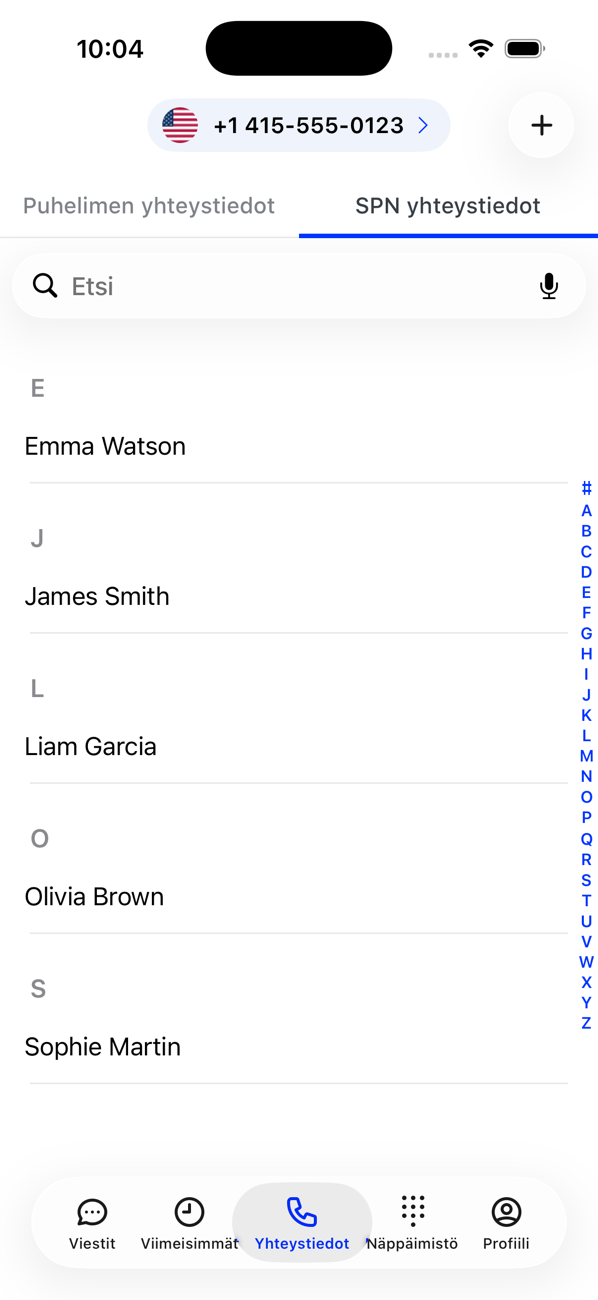Expand the +1 415-555-0123 number selector
598x1300 pixels.
pyautogui.click(x=299, y=125)
